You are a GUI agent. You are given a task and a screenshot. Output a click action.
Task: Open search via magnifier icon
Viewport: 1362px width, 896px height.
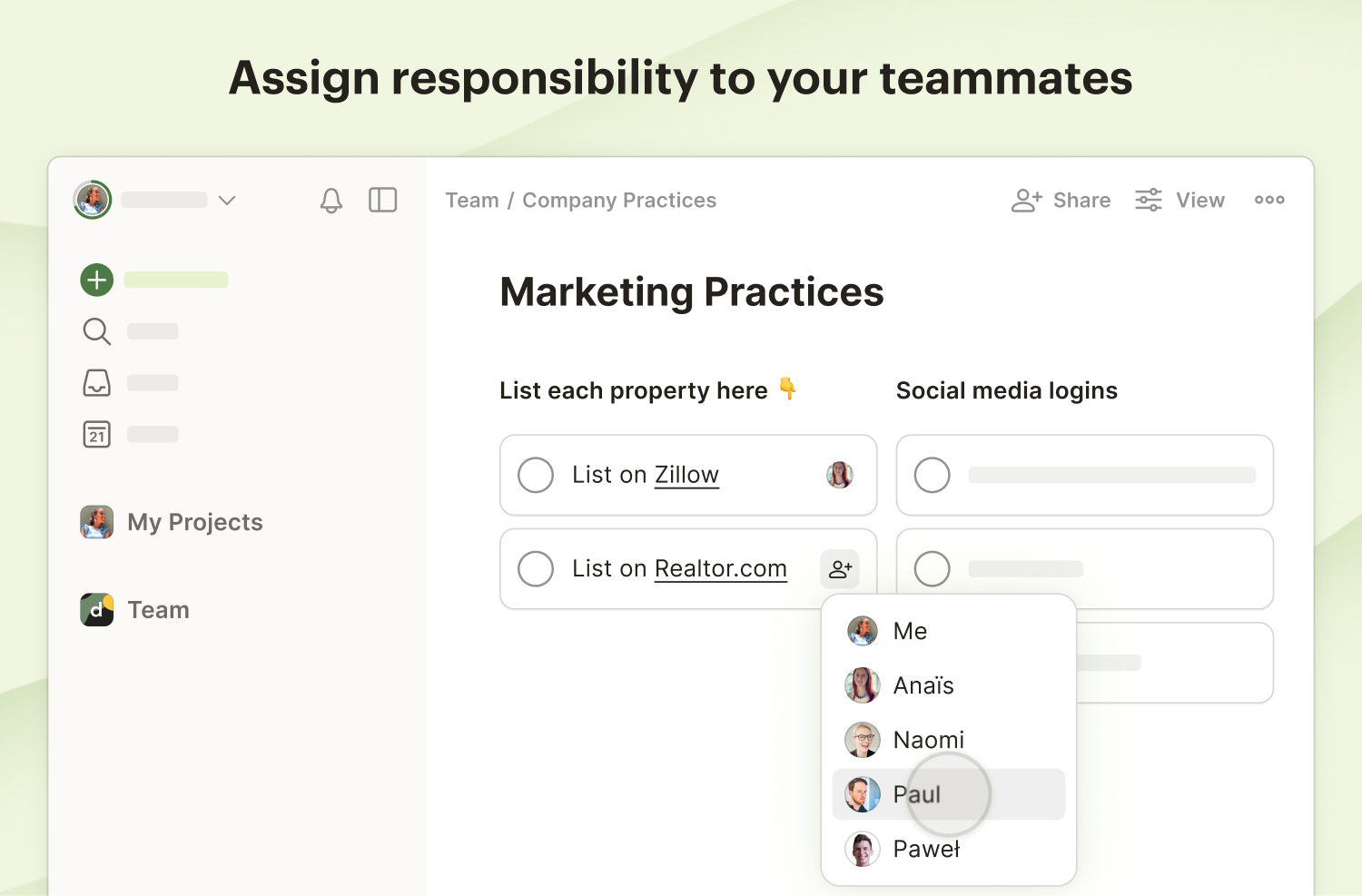(97, 331)
